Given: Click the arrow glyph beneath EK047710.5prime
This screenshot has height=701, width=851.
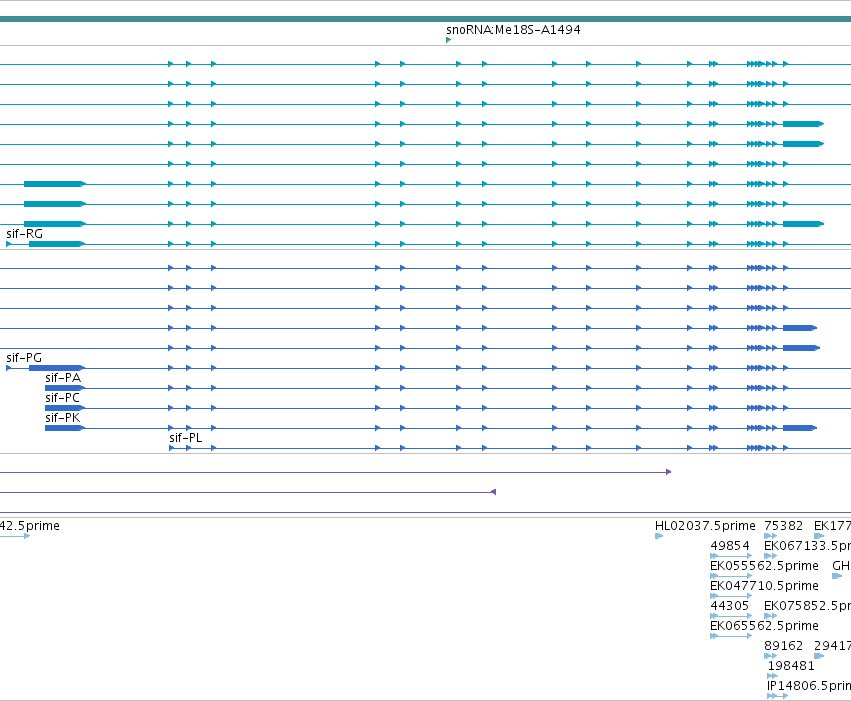Looking at the screenshot, I should 731,597.
